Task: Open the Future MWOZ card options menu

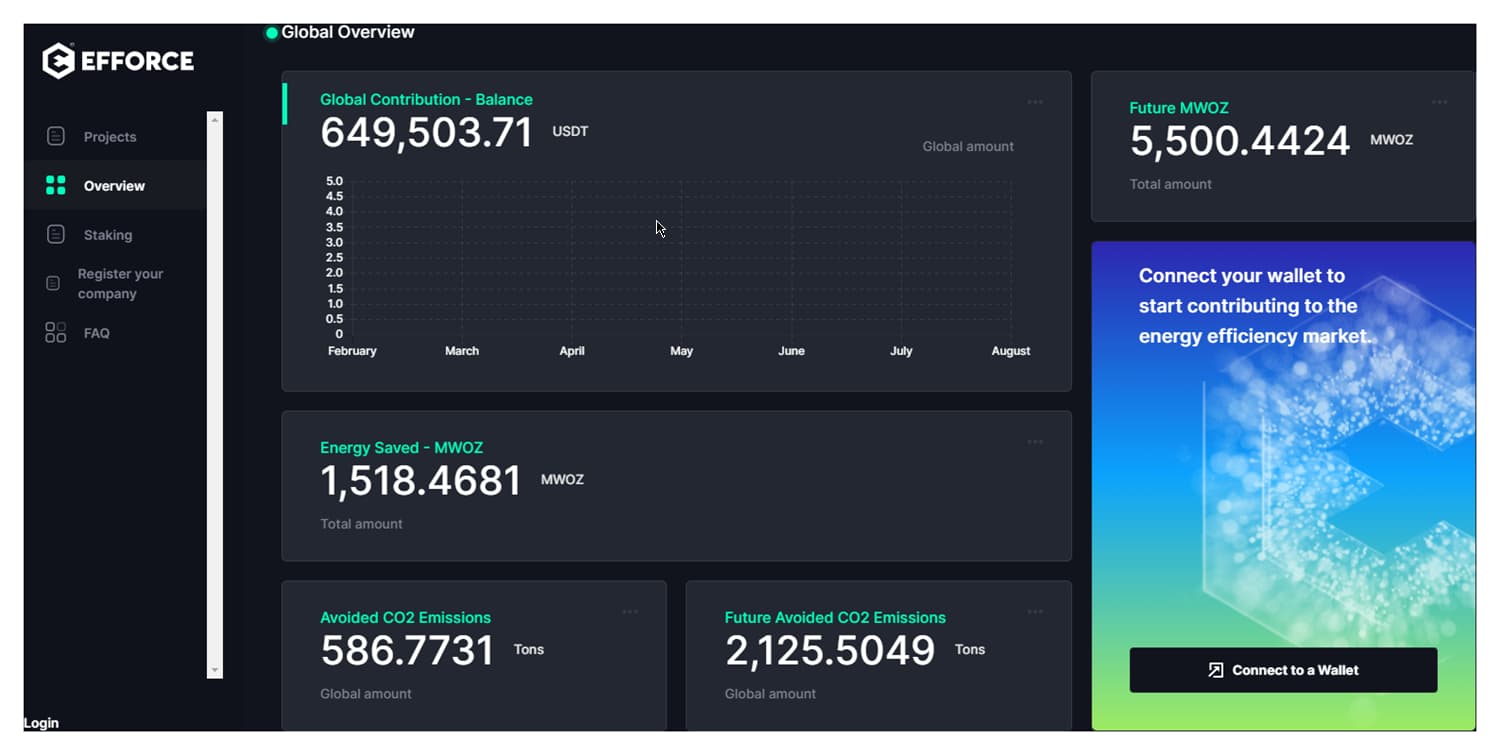Action: coord(1439,102)
